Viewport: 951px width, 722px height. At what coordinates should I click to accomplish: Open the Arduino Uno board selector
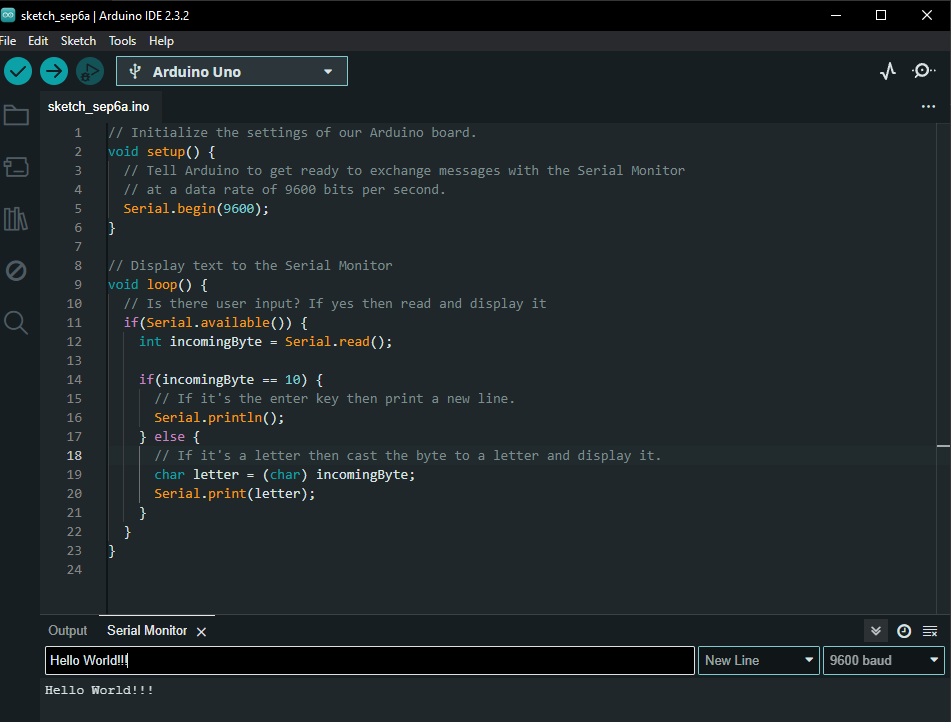click(x=232, y=72)
